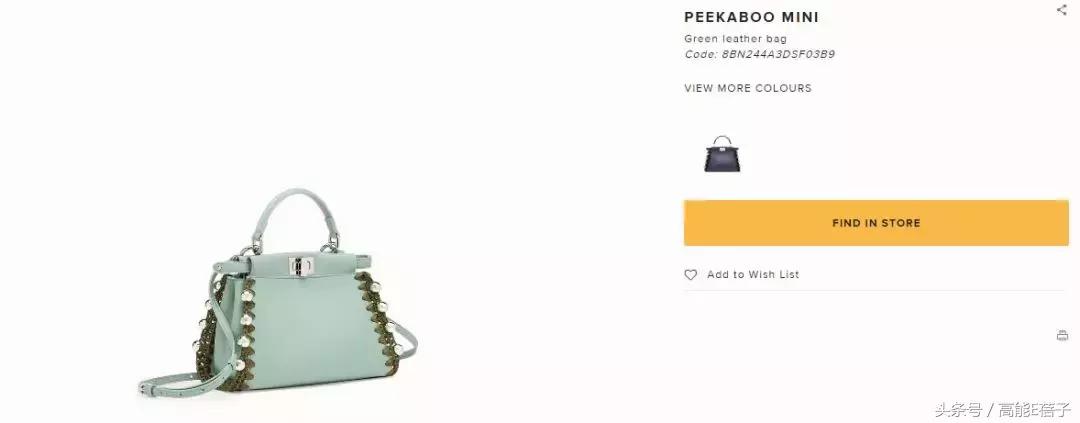Click the PEEKABOO MINI product title
1080x423 pixels.
coord(751,17)
